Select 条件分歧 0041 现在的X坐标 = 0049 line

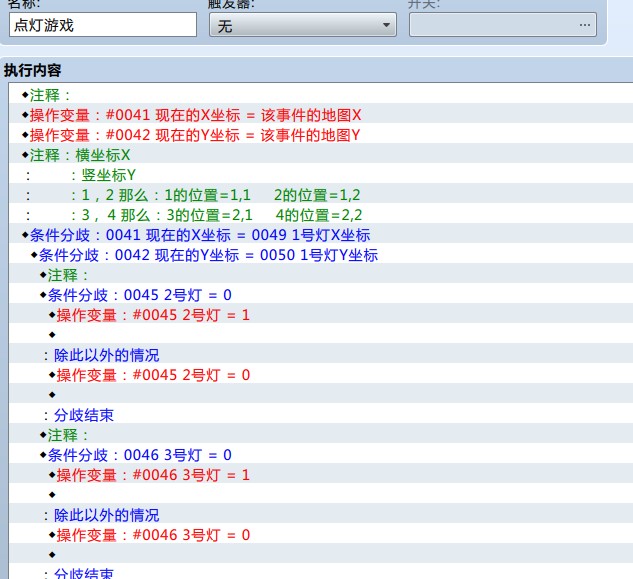(x=321, y=235)
